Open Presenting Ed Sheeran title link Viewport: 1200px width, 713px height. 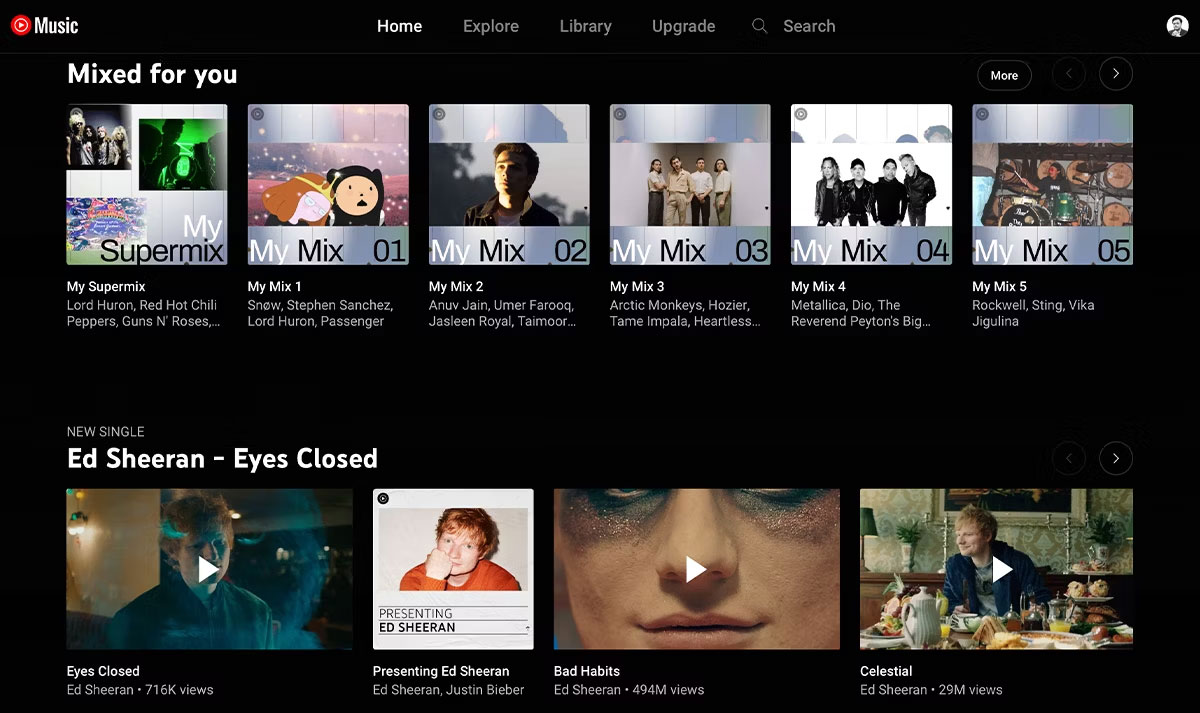441,671
